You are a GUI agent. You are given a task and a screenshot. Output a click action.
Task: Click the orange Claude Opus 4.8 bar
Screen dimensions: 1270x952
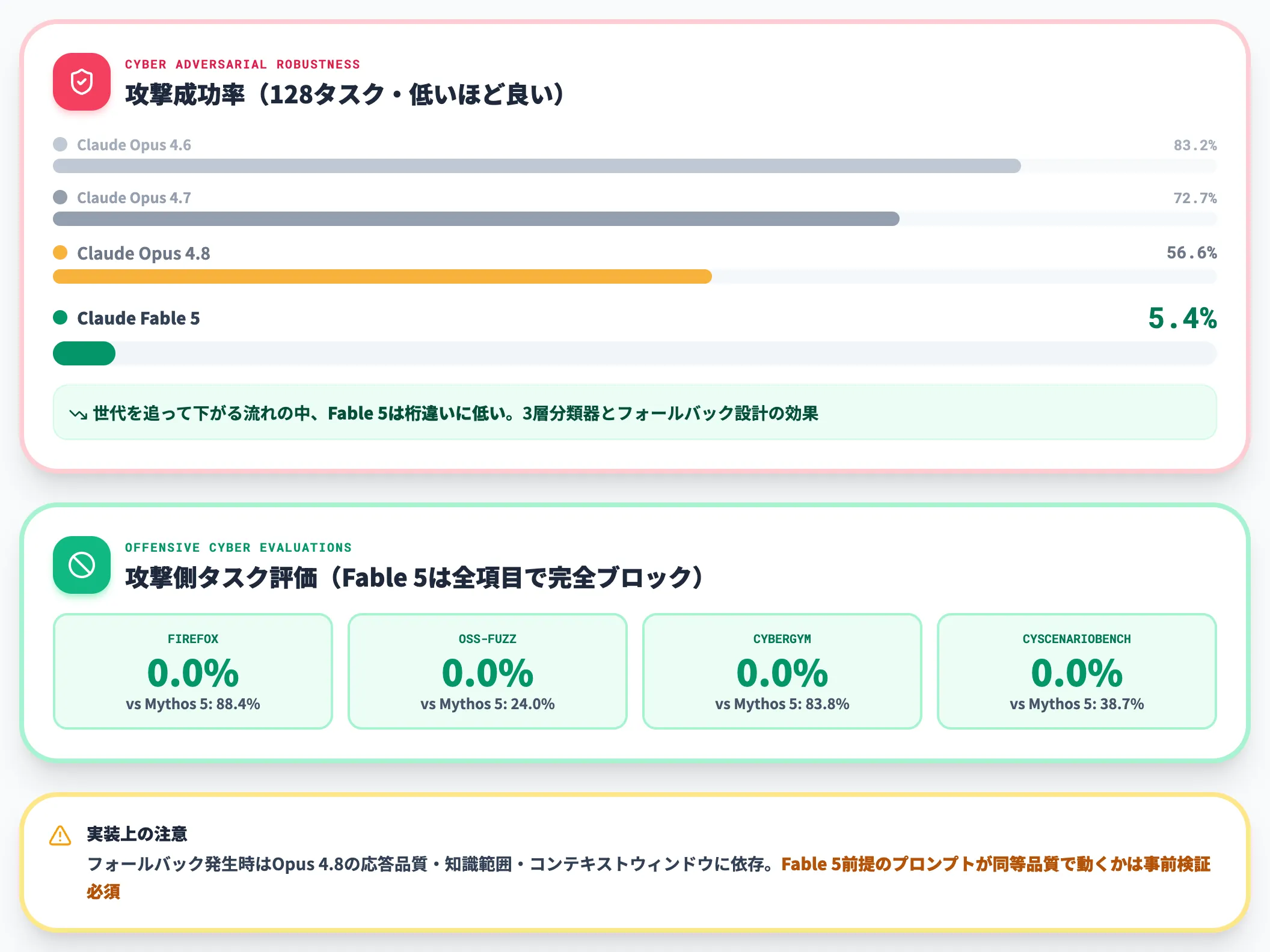[x=382, y=276]
